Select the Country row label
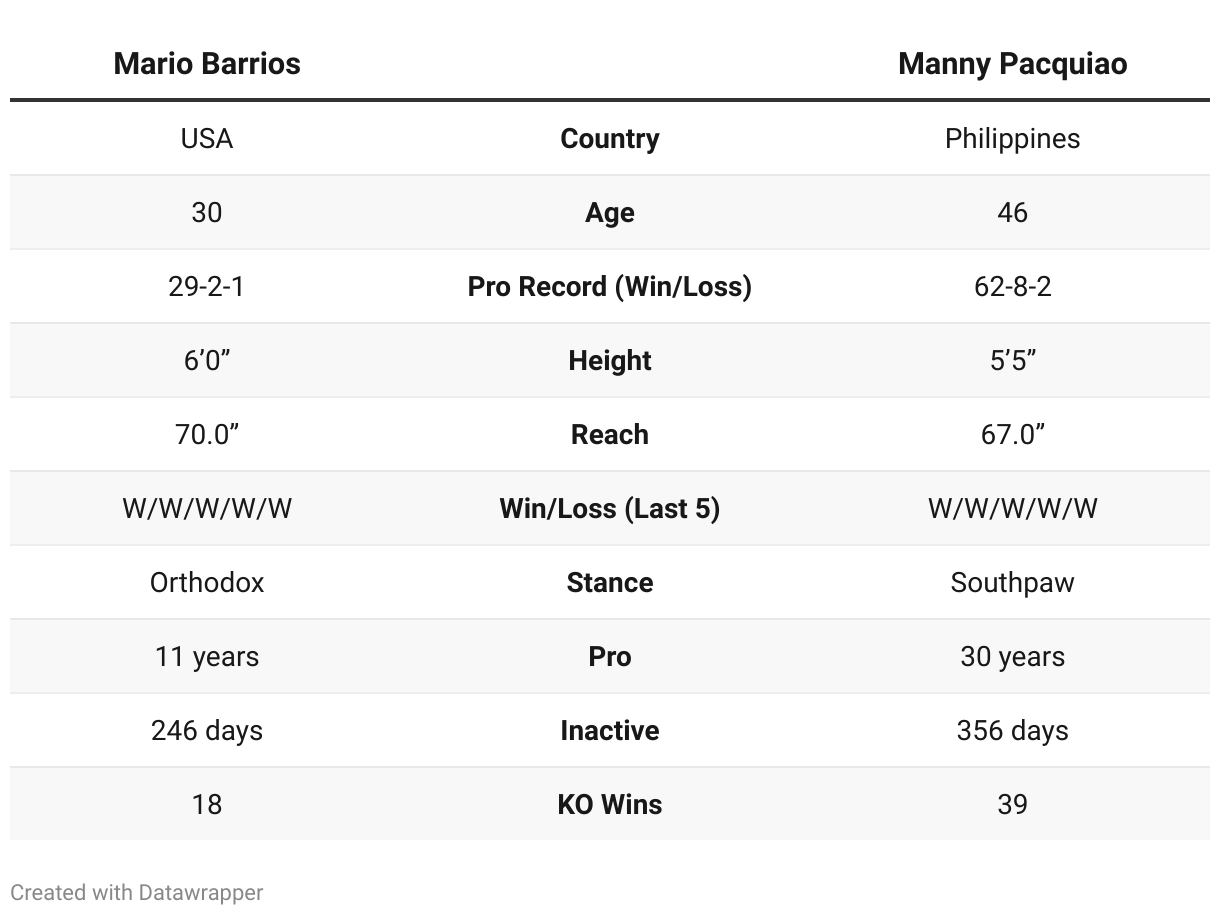The width and height of the screenshot is (1220, 916). coord(610,138)
